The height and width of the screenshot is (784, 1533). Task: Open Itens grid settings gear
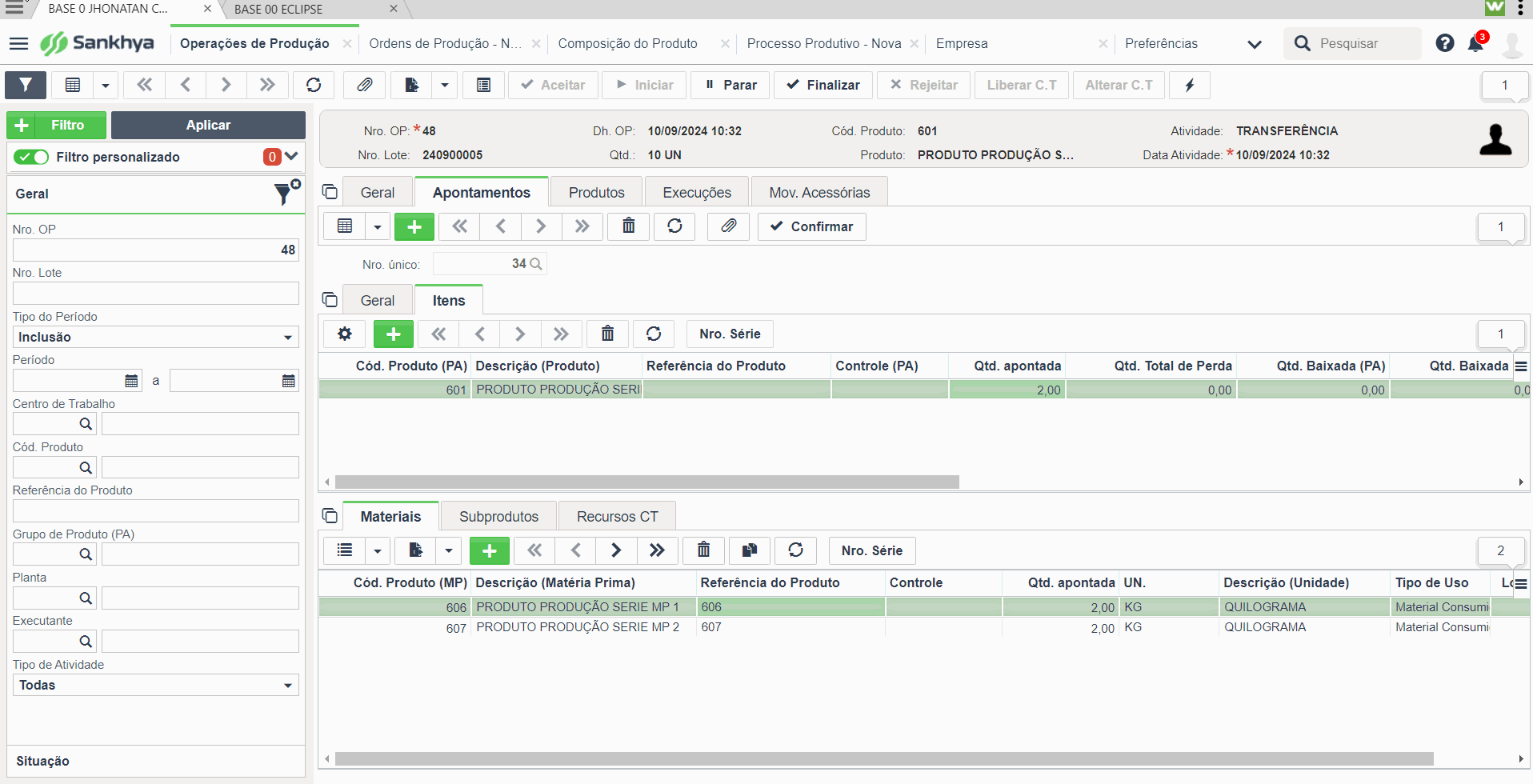click(345, 334)
